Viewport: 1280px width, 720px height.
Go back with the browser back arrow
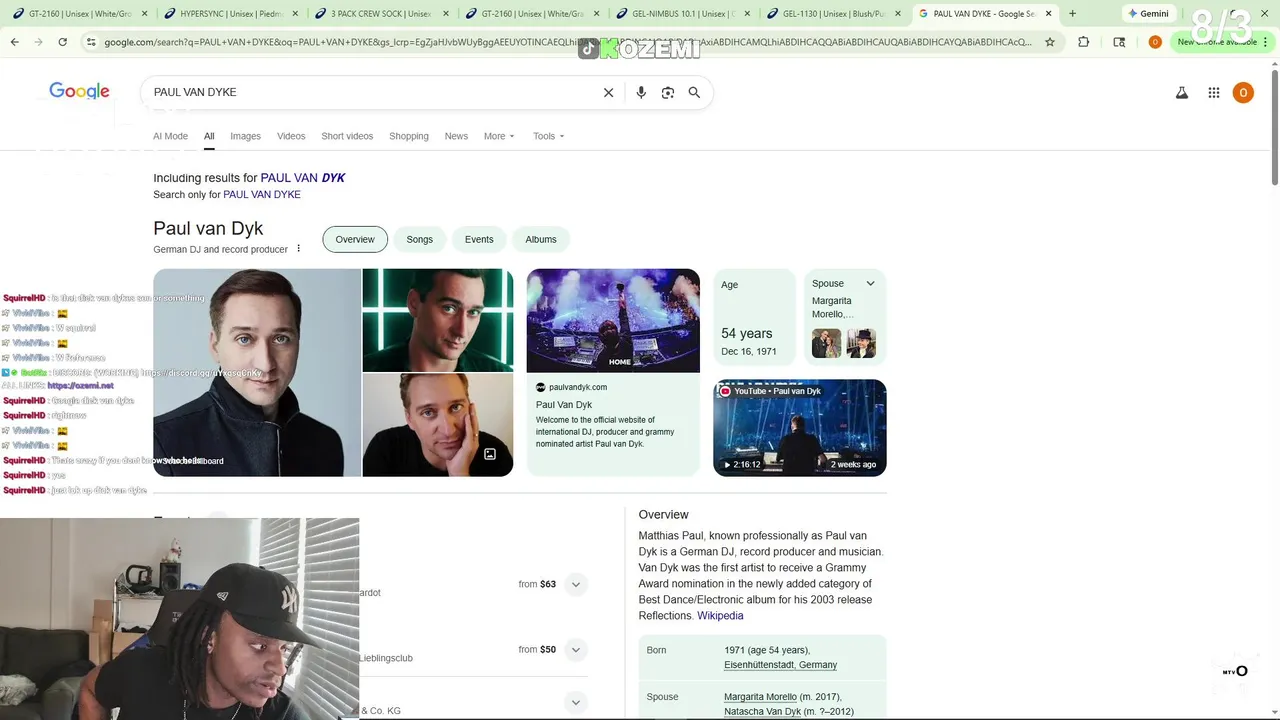pyautogui.click(x=14, y=42)
